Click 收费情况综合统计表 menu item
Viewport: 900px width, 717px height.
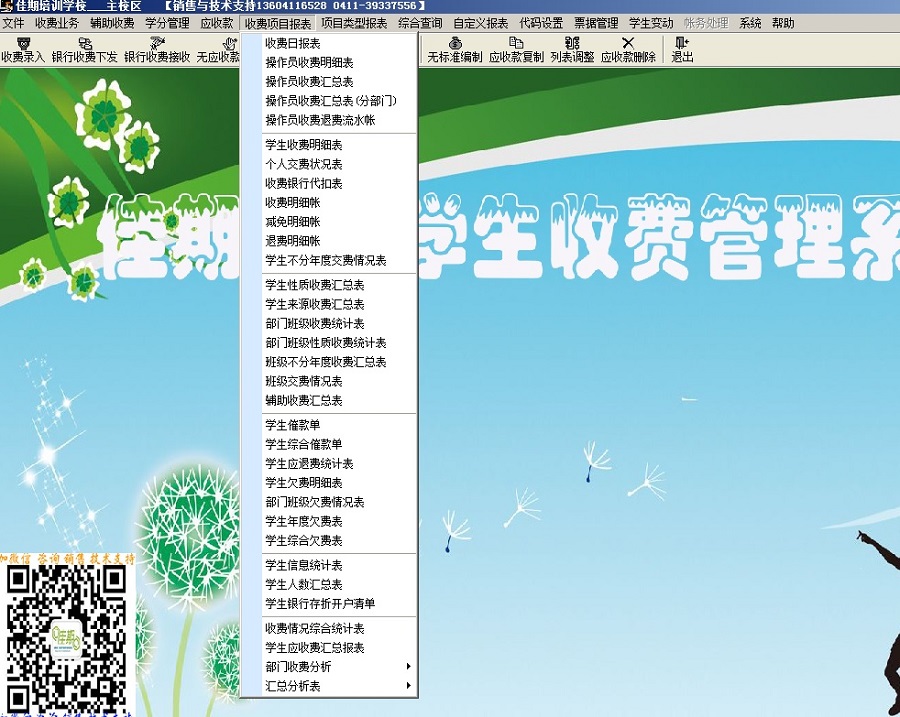pos(314,629)
